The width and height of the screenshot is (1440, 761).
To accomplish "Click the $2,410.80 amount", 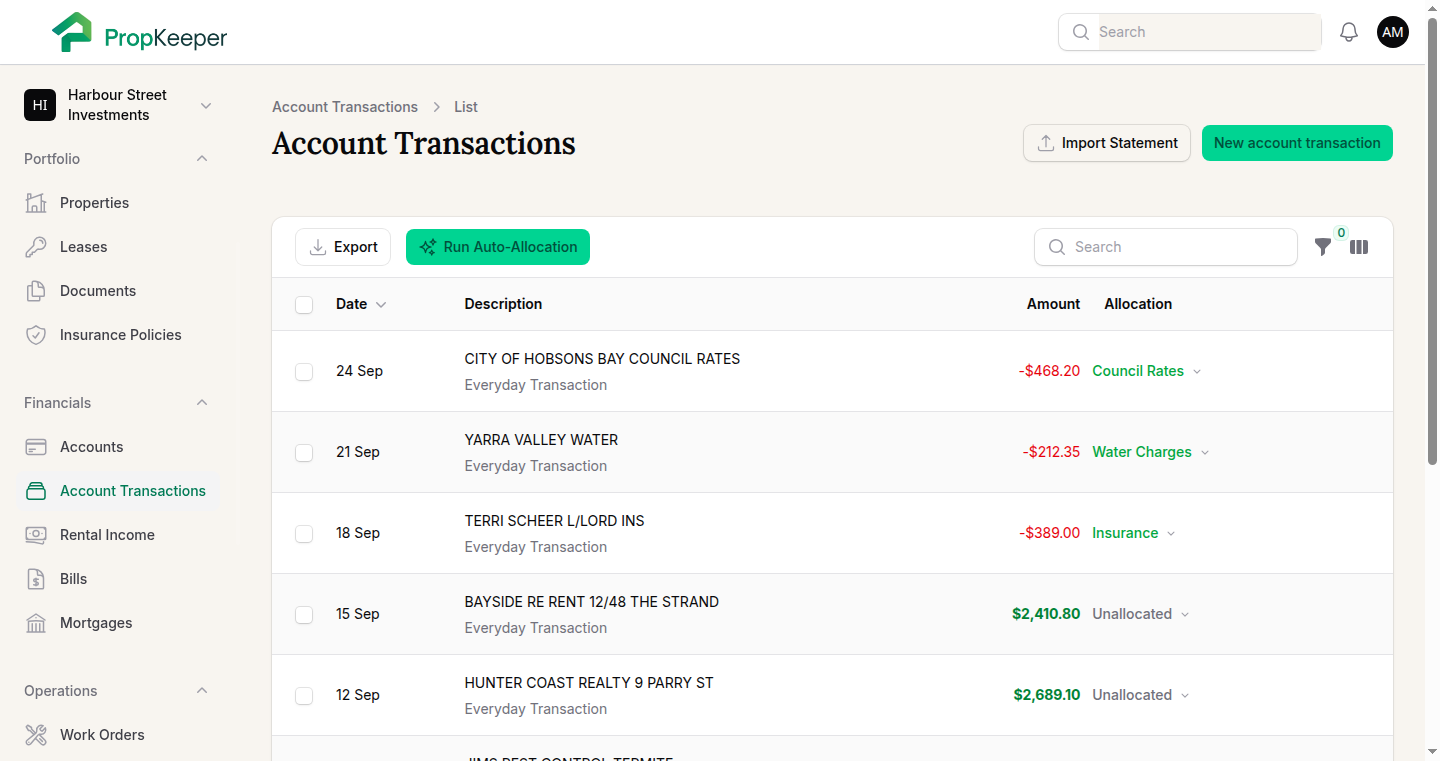I will click(x=1046, y=614).
